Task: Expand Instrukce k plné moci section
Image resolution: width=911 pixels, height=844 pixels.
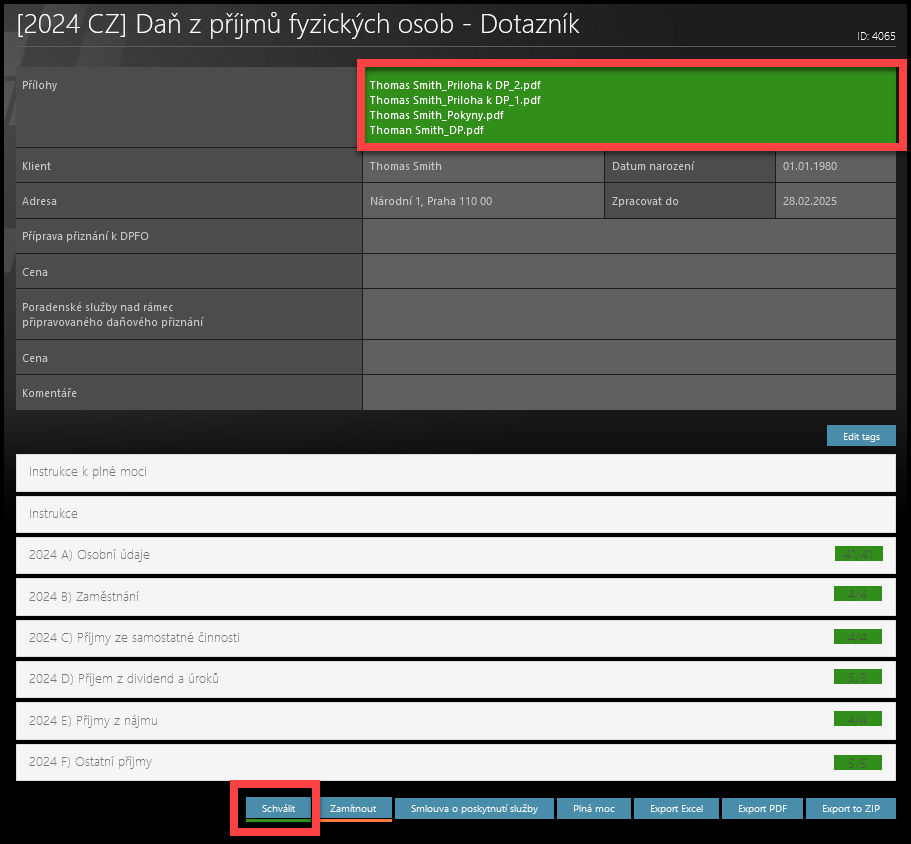Action: 455,472
